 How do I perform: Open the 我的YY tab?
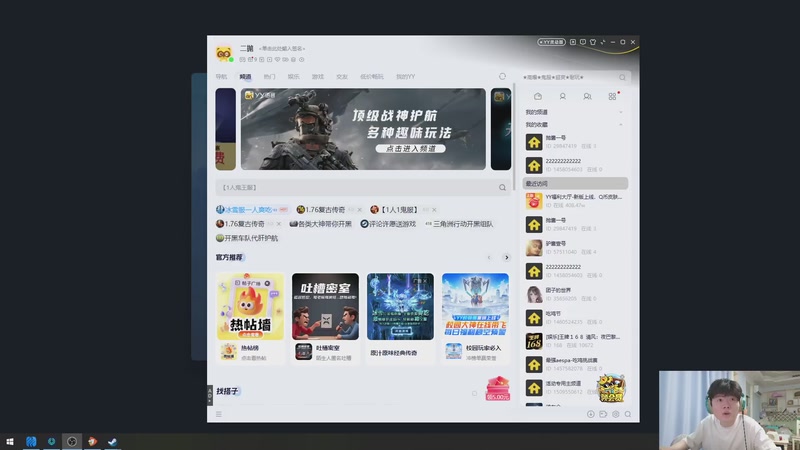[x=406, y=77]
